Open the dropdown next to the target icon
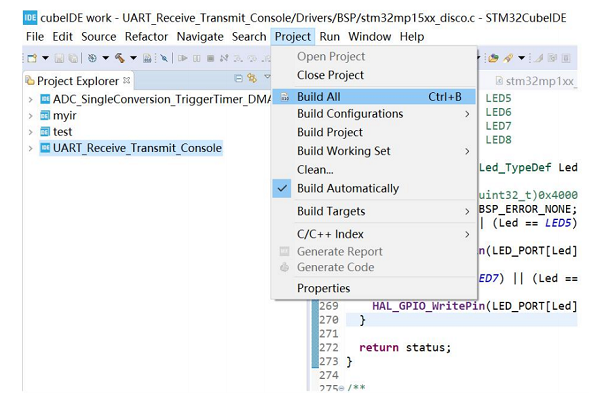This screenshot has width=600, height=402. point(105,58)
